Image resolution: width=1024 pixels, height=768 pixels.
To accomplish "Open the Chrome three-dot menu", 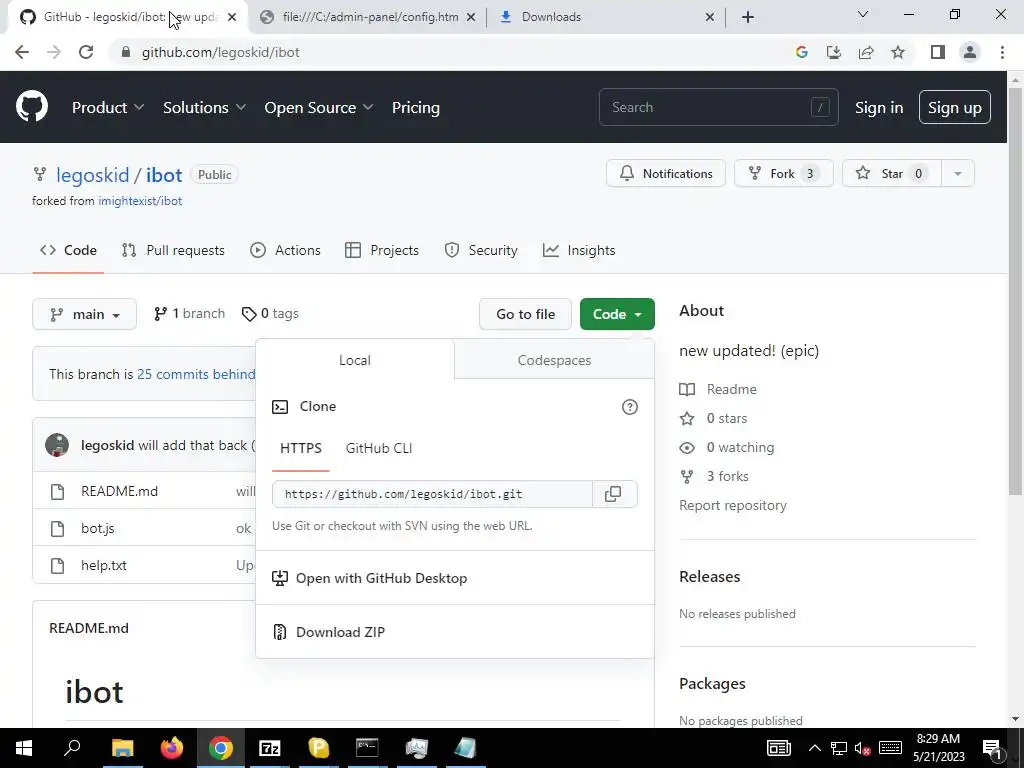I will (1002, 52).
